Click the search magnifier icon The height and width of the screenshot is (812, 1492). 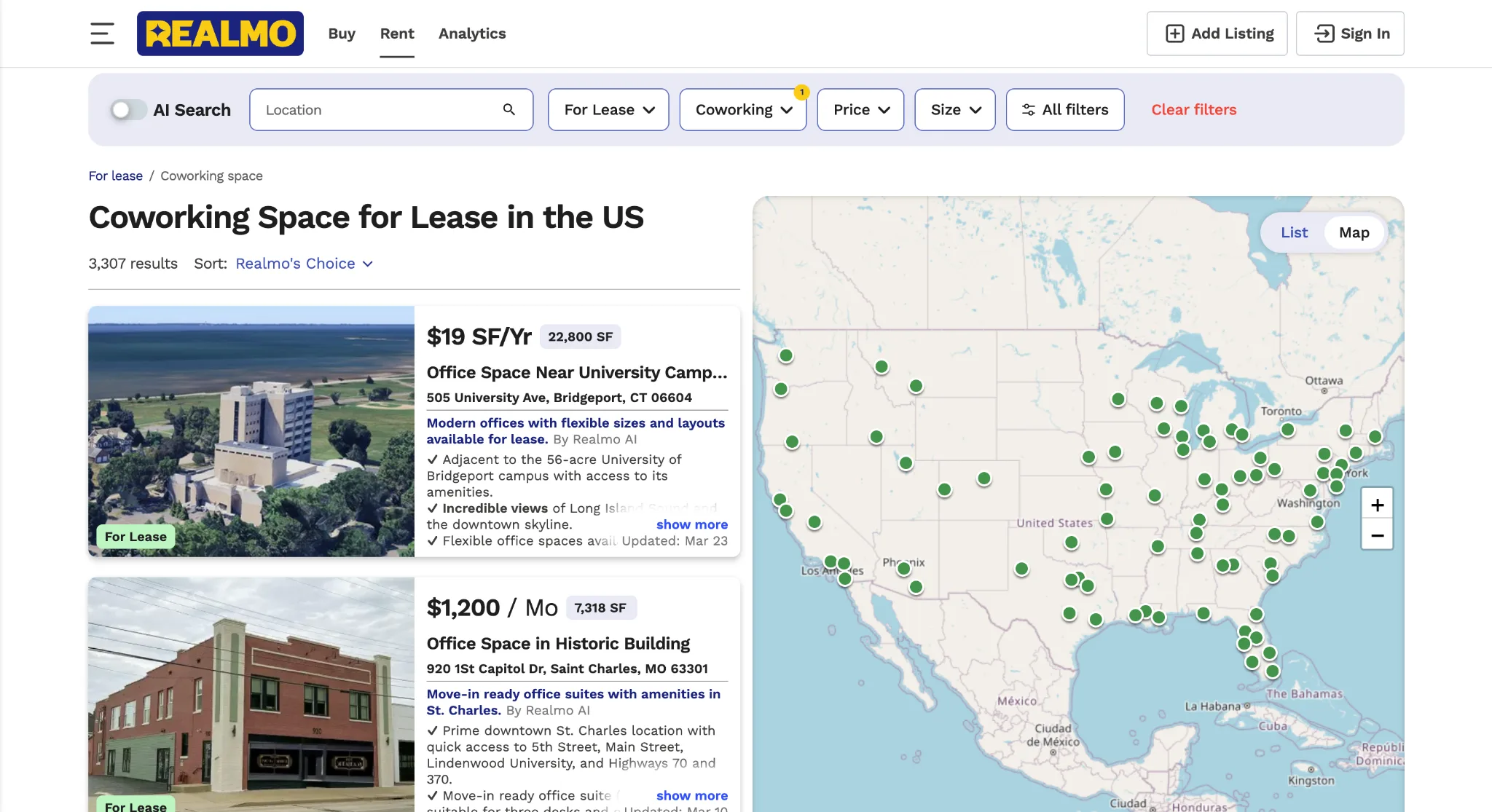click(509, 109)
